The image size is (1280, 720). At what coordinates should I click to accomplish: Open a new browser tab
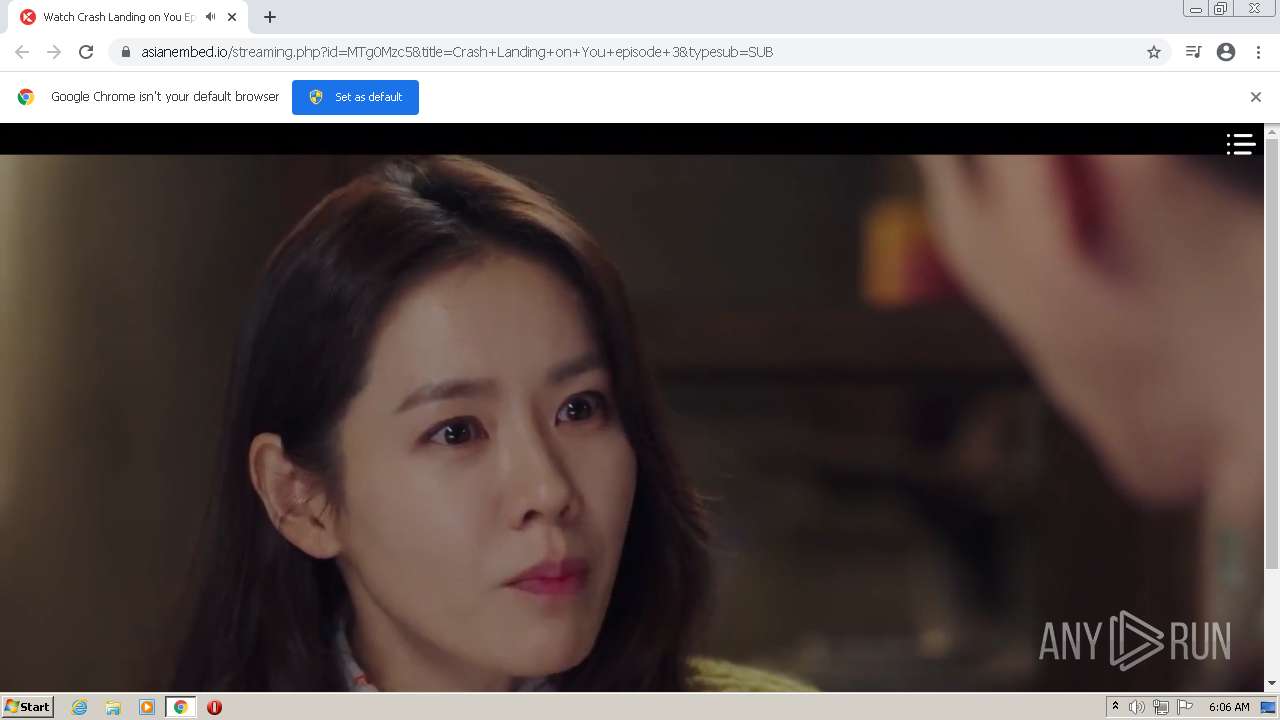tap(270, 17)
